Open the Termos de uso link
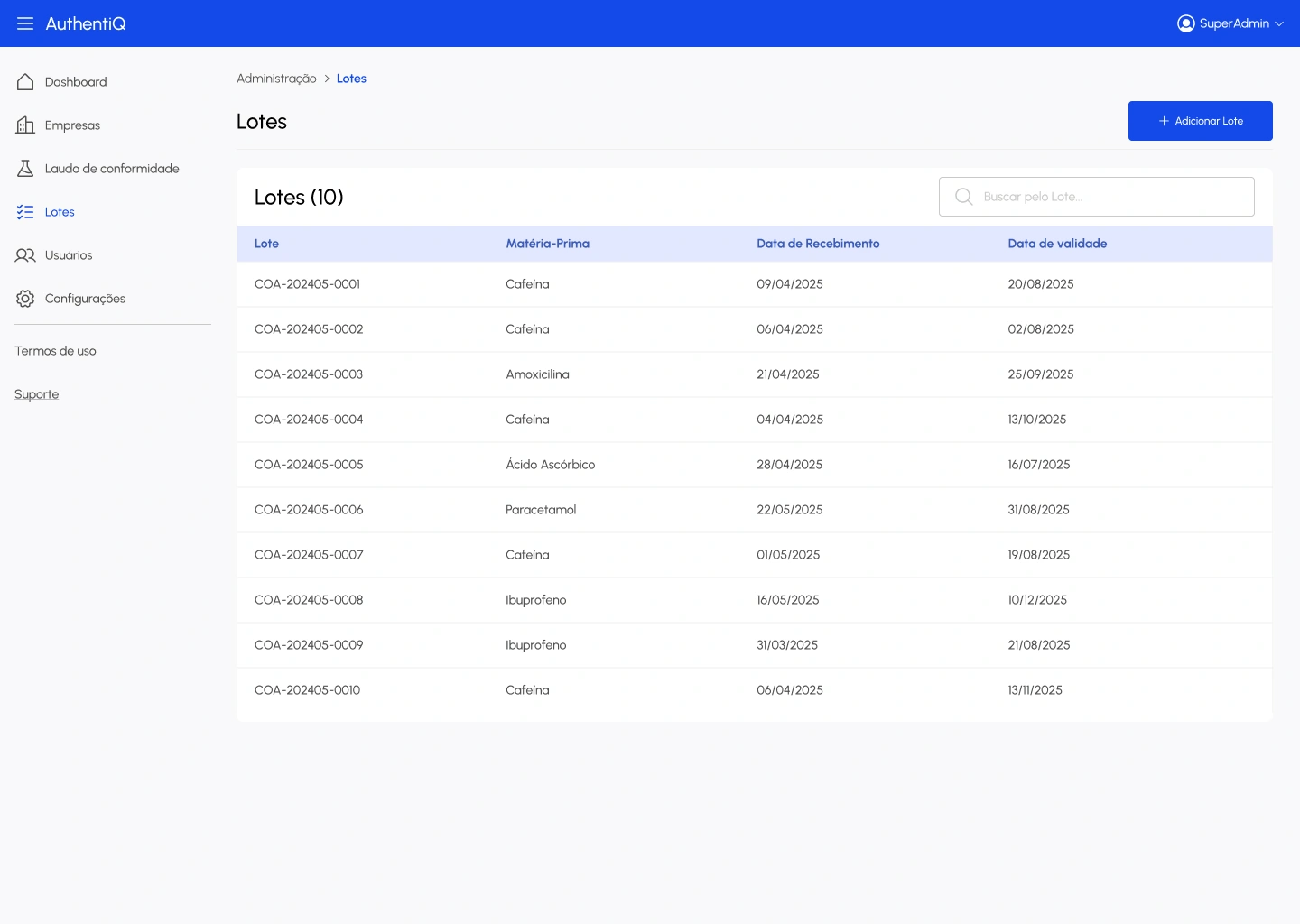 point(55,351)
